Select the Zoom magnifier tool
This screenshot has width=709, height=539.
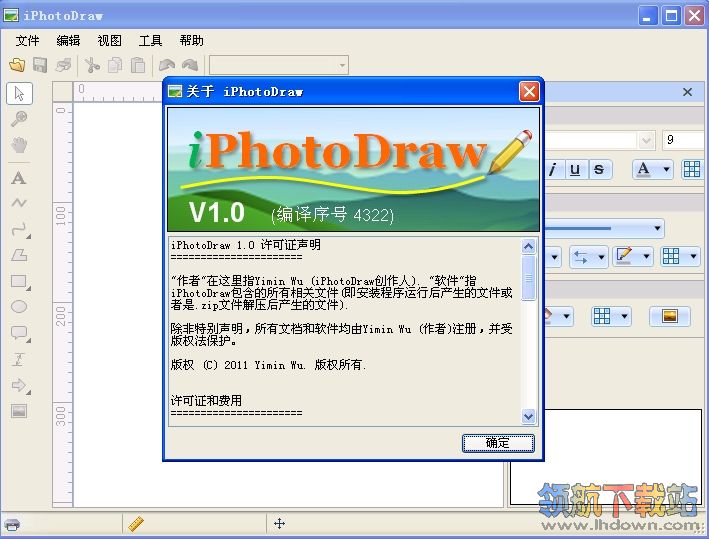[19, 119]
